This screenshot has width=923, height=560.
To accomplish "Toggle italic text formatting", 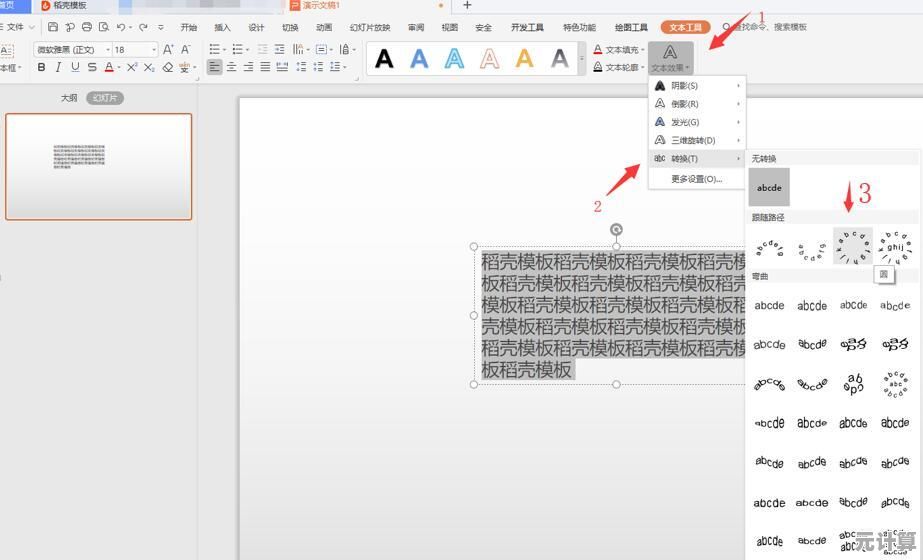I will pyautogui.click(x=58, y=68).
